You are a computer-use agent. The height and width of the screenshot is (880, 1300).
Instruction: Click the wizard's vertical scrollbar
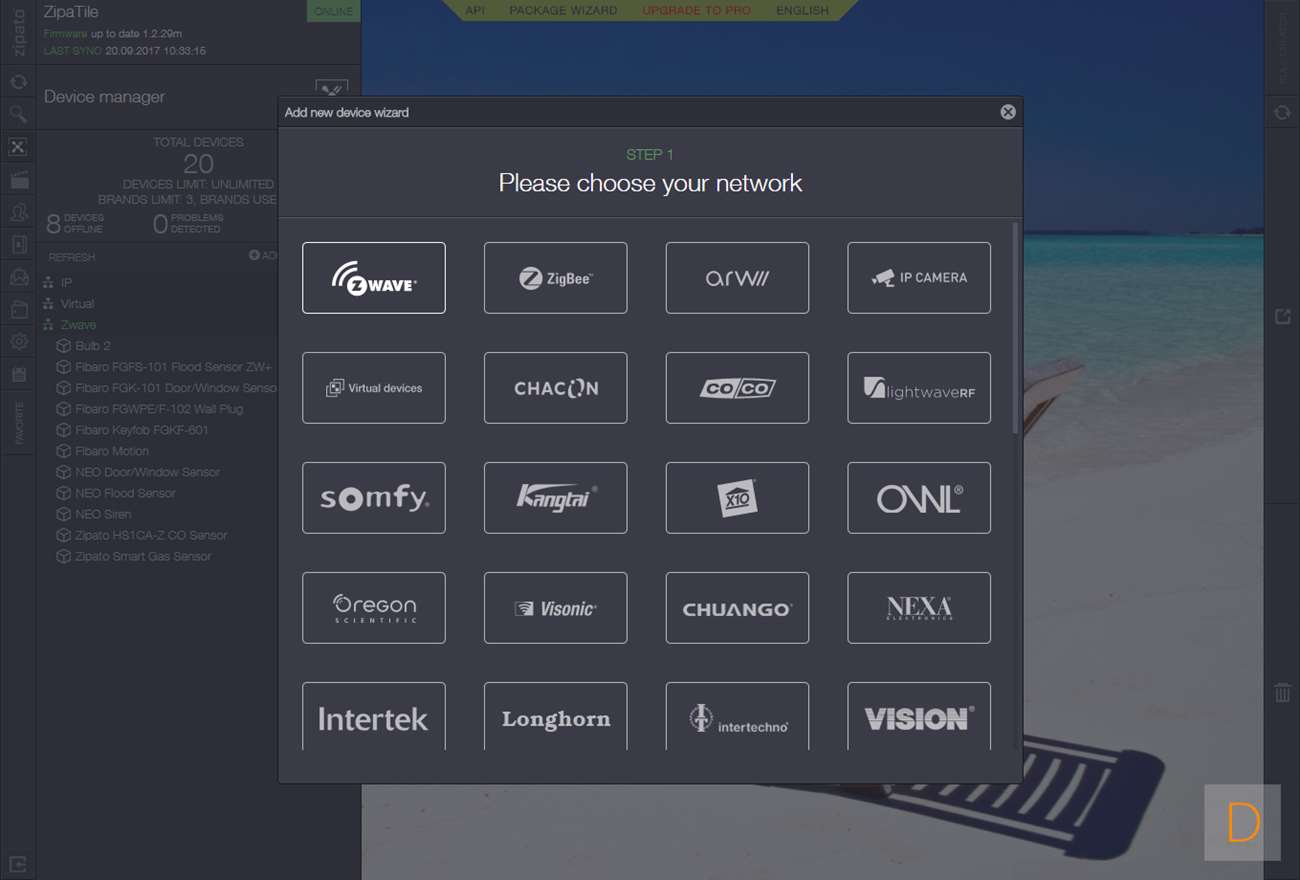click(1016, 328)
